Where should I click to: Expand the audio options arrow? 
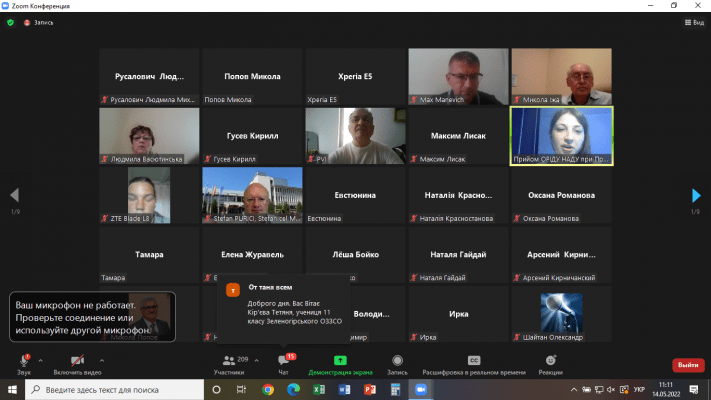(x=40, y=361)
